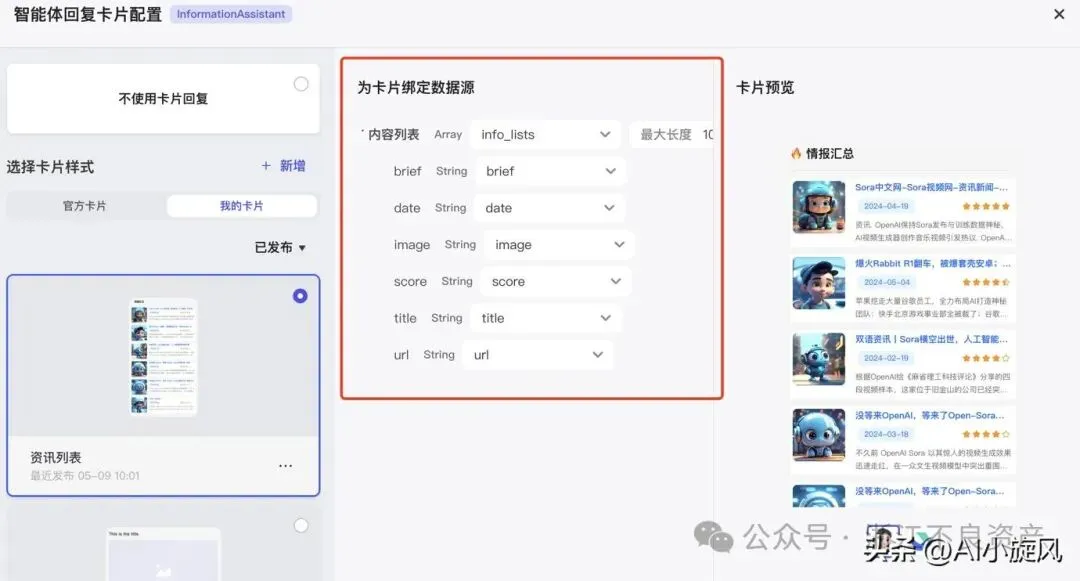Open the image field binding dropdown

[559, 244]
